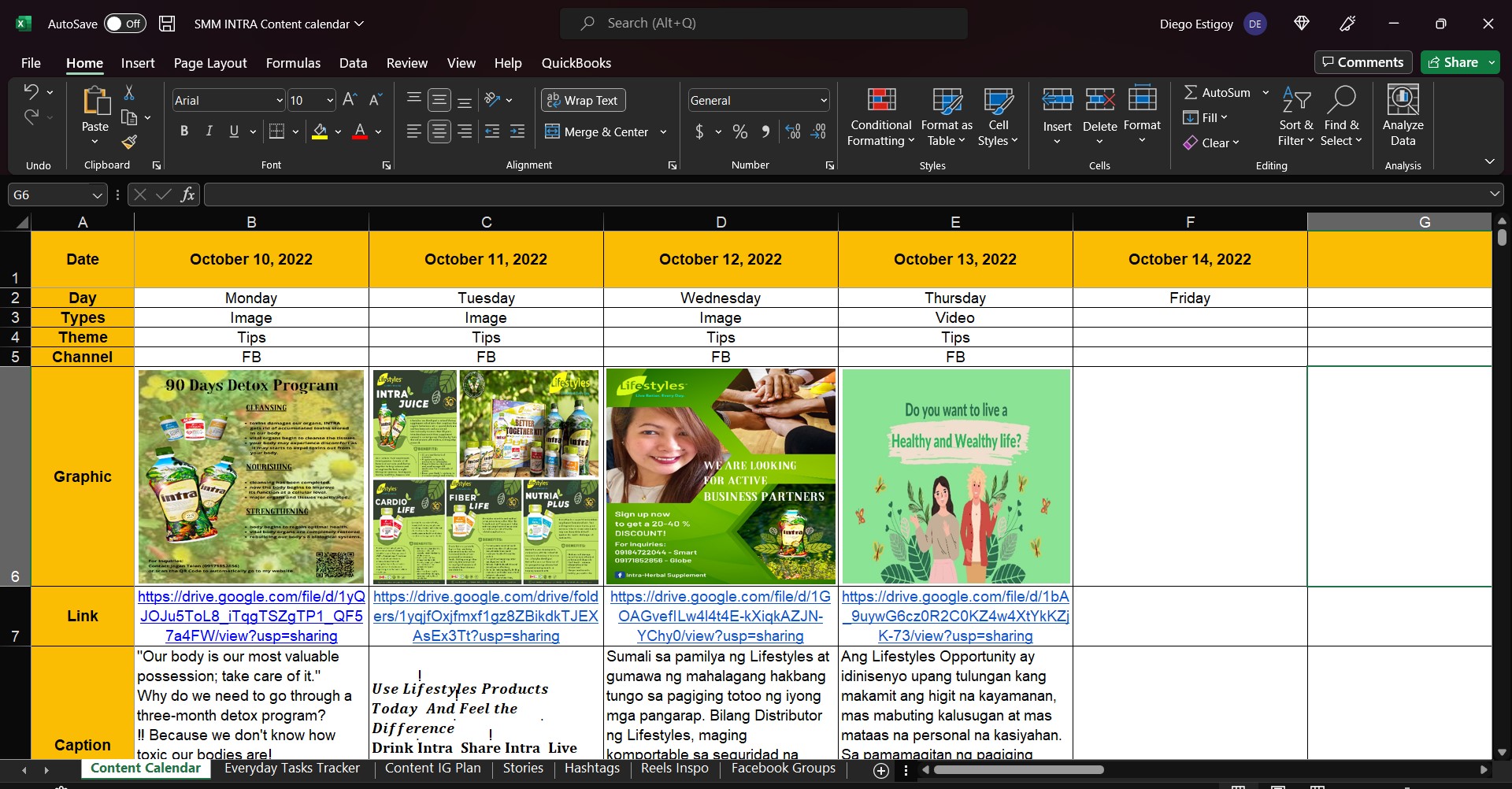The image size is (1512, 789).
Task: Toggle Underline formatting
Action: [x=234, y=131]
